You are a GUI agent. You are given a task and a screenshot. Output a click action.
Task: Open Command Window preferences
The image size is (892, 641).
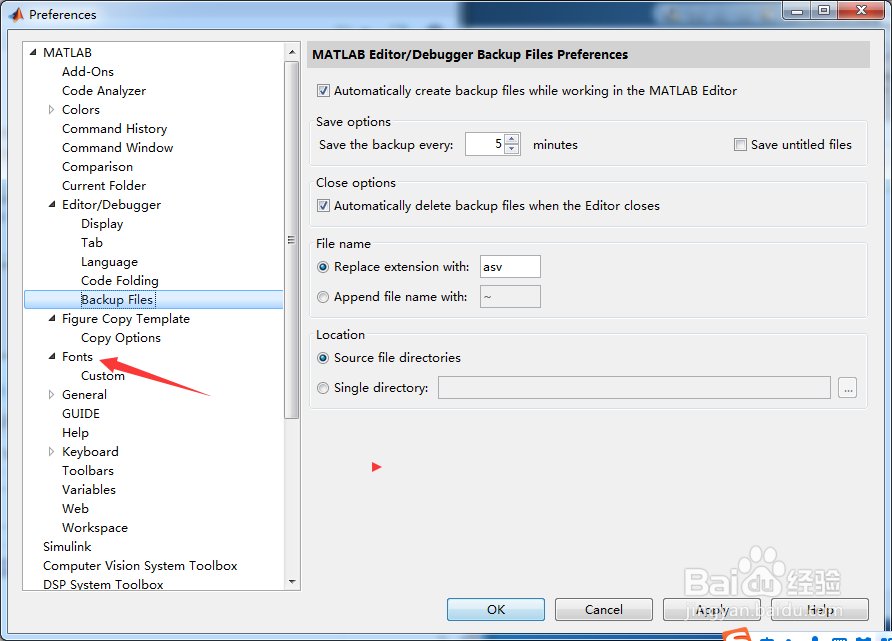(117, 147)
